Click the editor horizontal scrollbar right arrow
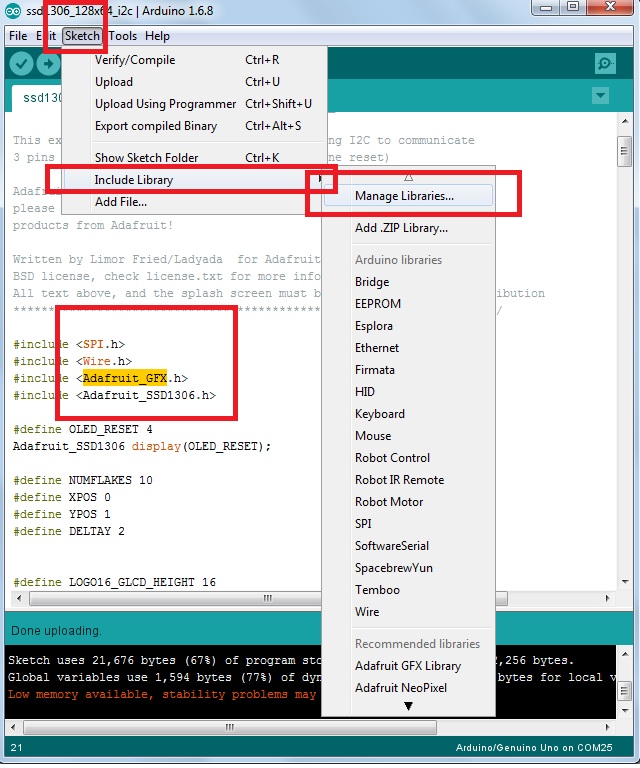The height and width of the screenshot is (768, 640). tap(608, 598)
